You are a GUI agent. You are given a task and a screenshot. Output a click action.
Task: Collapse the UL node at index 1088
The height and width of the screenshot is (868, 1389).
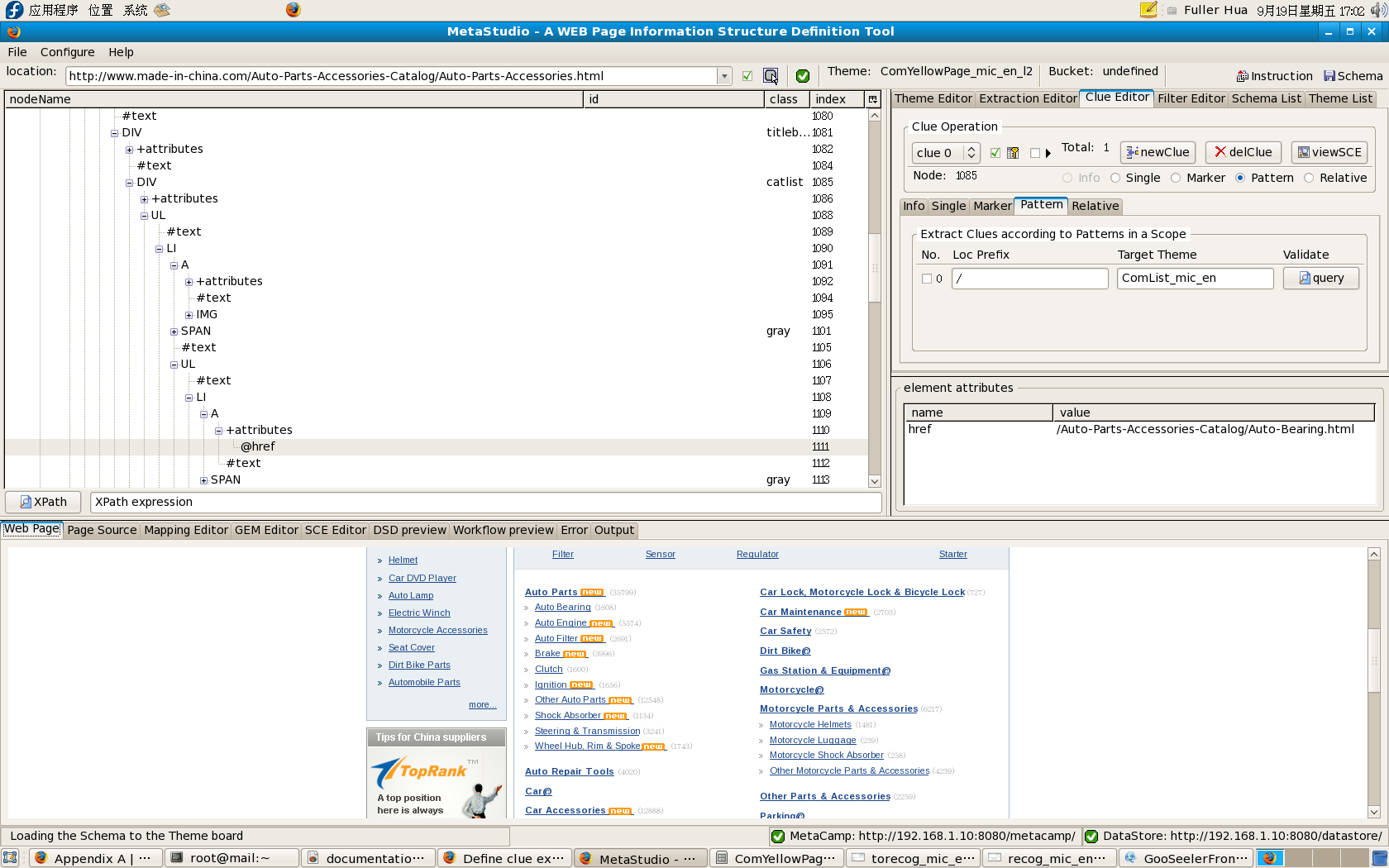tap(144, 216)
